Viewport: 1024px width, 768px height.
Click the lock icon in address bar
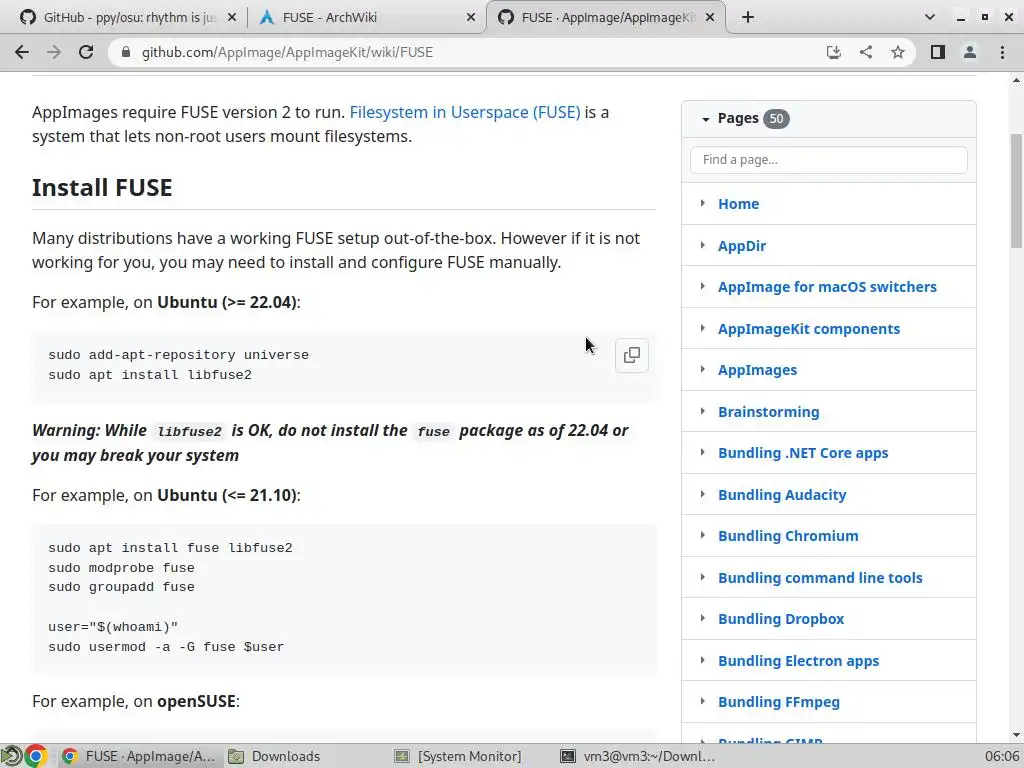[x=127, y=52]
